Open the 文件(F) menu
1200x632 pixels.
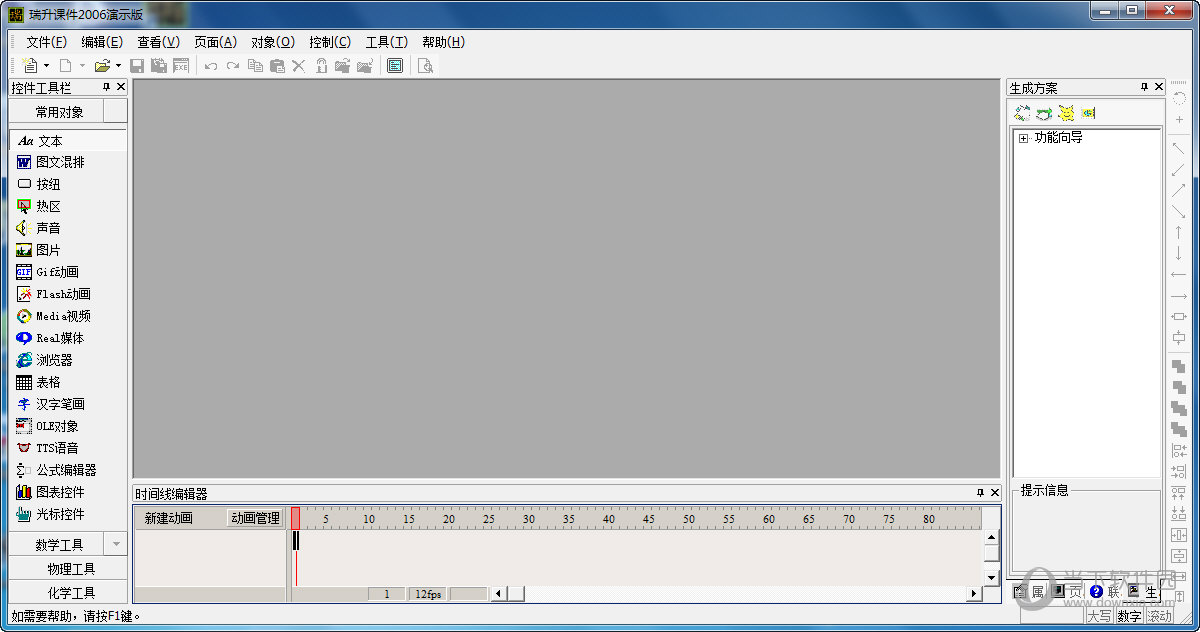[47, 42]
